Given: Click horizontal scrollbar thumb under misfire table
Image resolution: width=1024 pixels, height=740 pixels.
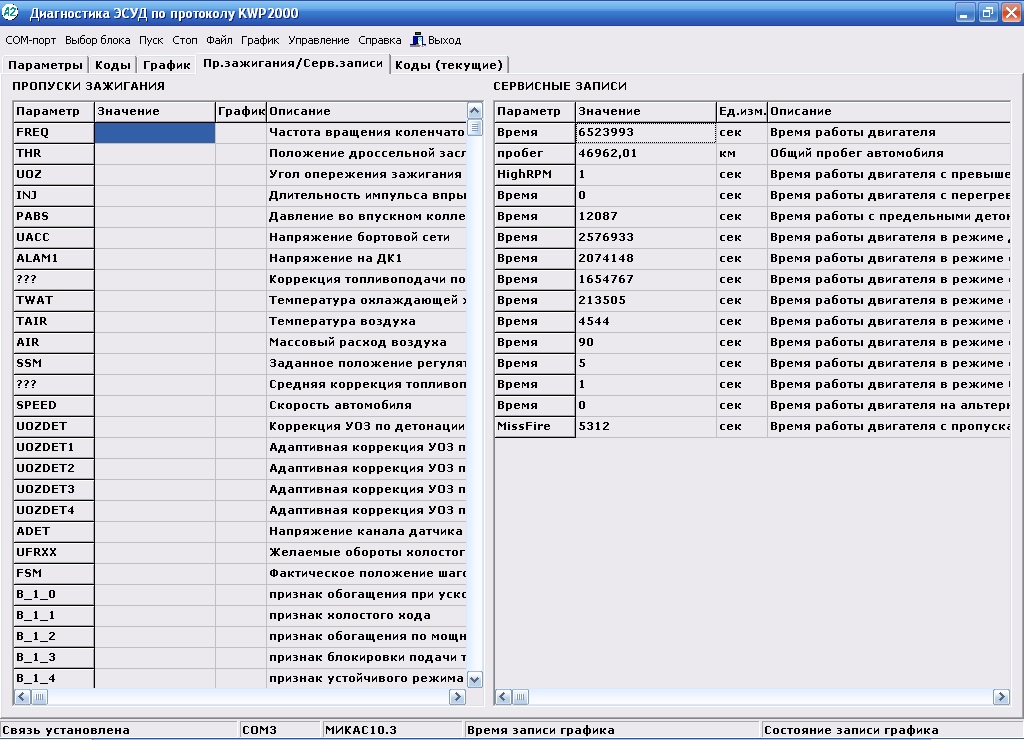Looking at the screenshot, I should pos(39,697).
